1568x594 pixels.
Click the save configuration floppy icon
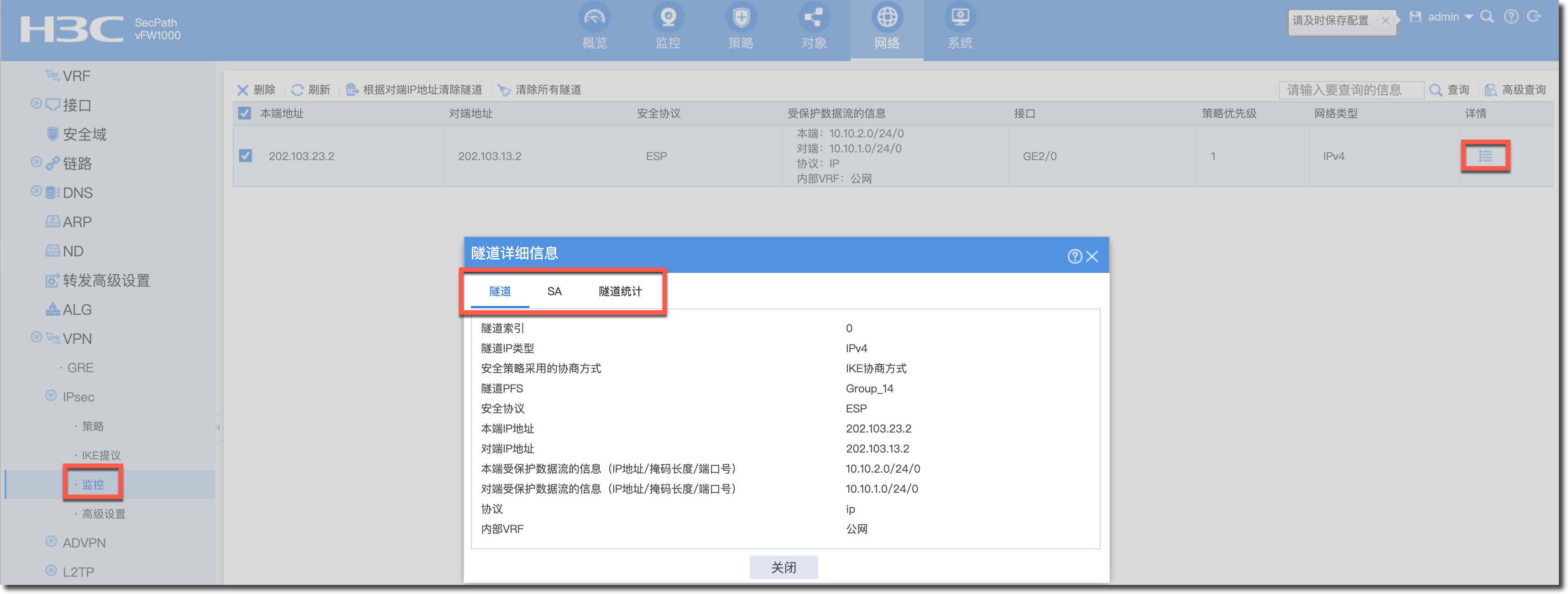point(1415,17)
